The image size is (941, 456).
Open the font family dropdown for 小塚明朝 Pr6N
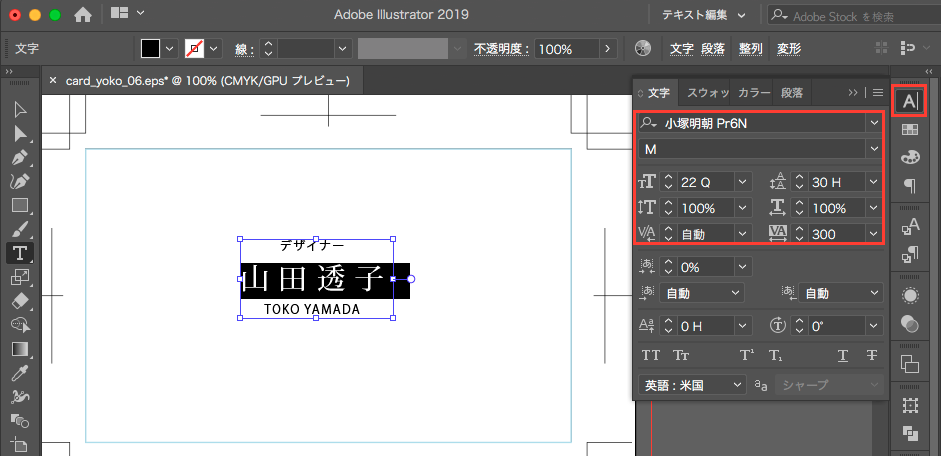click(874, 123)
